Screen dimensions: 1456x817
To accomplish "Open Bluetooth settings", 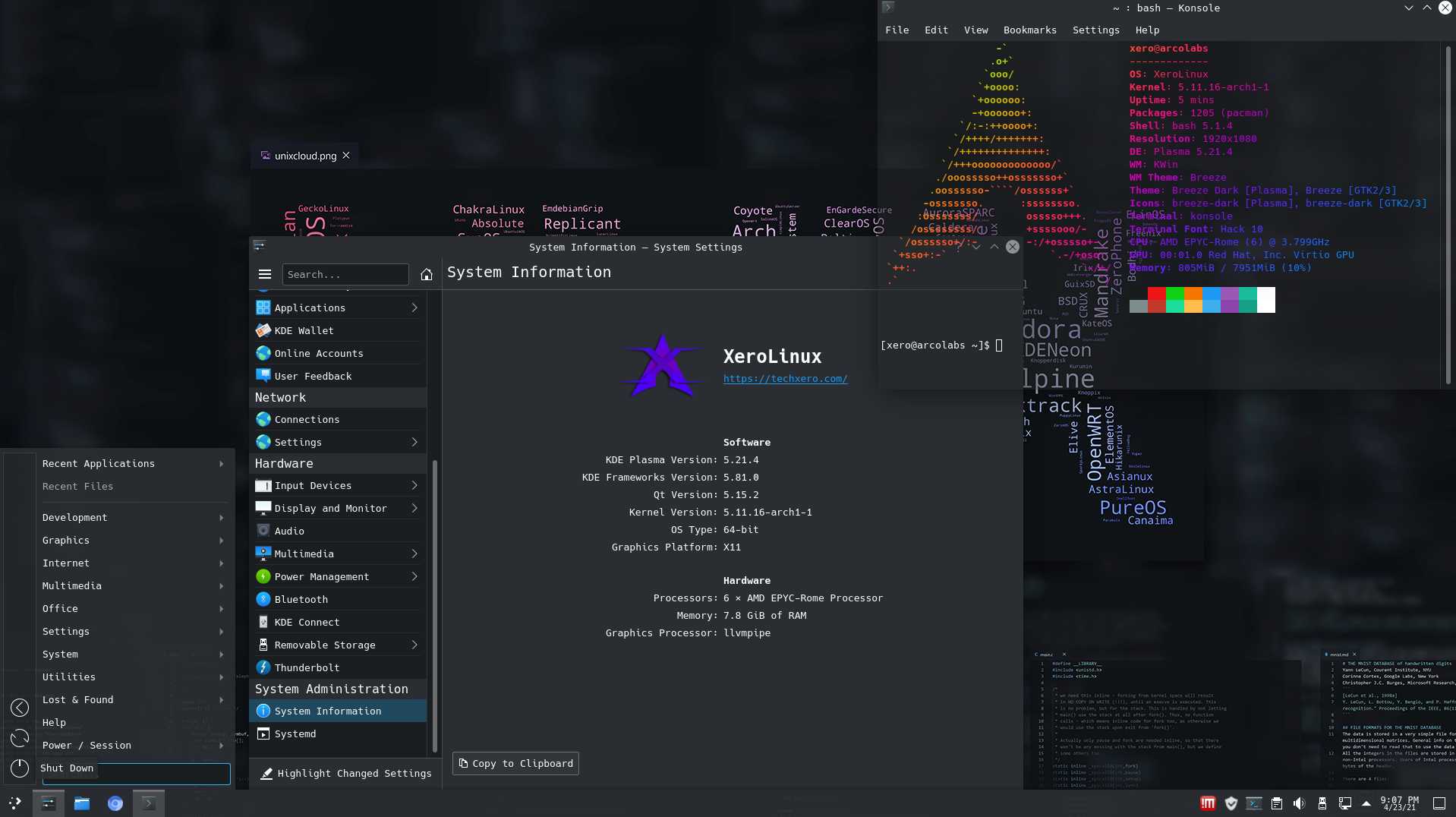I will [x=338, y=599].
